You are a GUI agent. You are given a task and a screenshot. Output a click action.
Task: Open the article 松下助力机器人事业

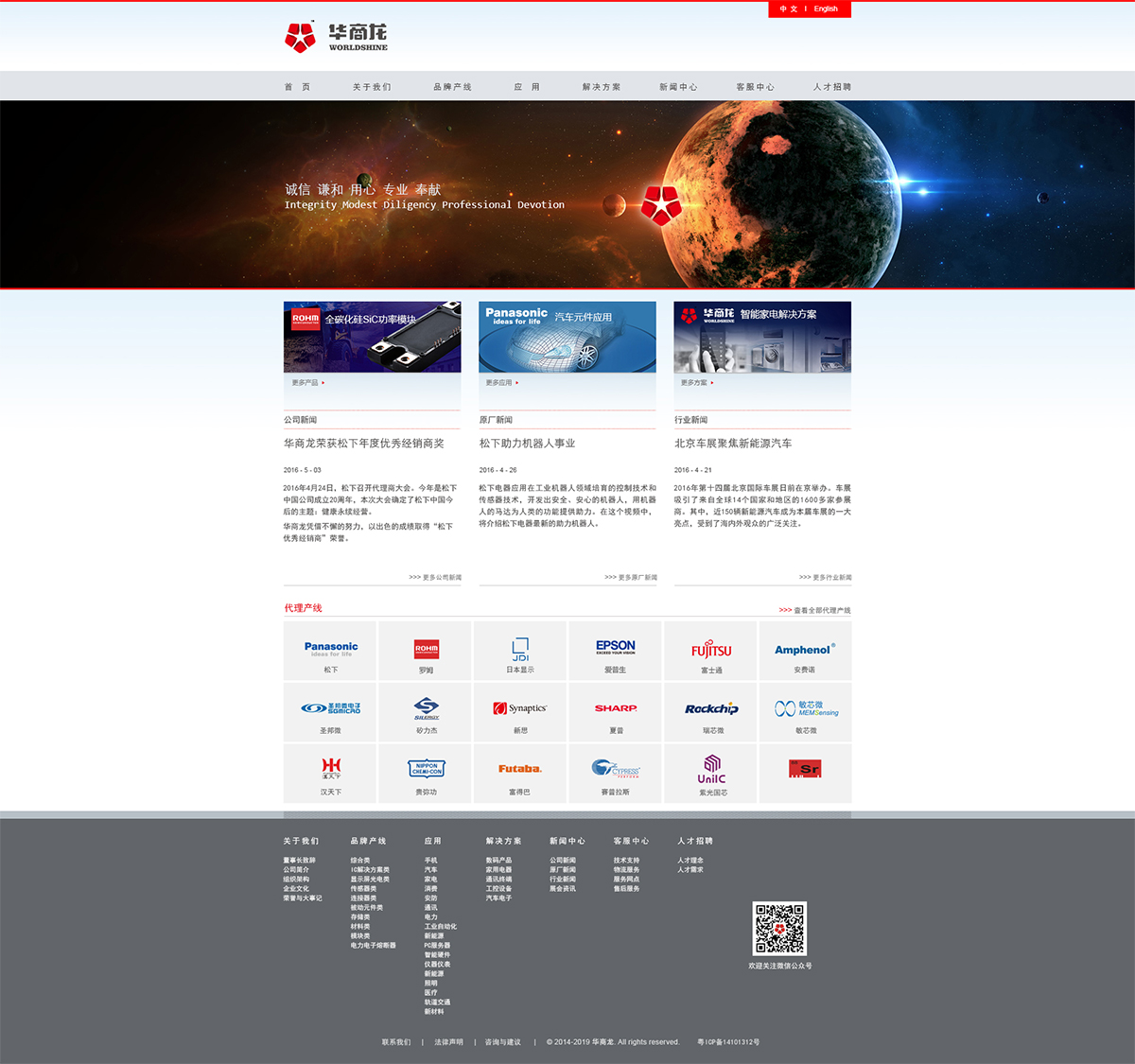click(527, 444)
